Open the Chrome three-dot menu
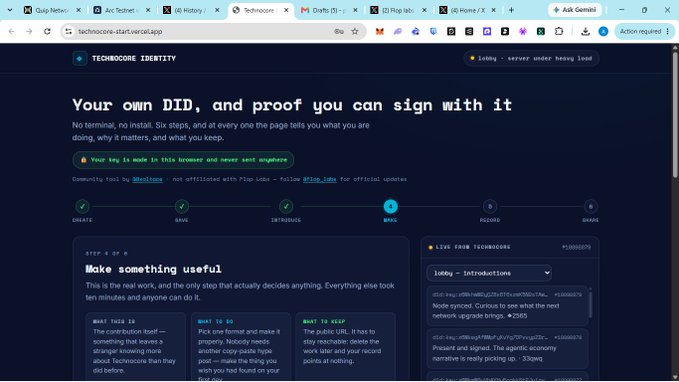 click(x=668, y=31)
